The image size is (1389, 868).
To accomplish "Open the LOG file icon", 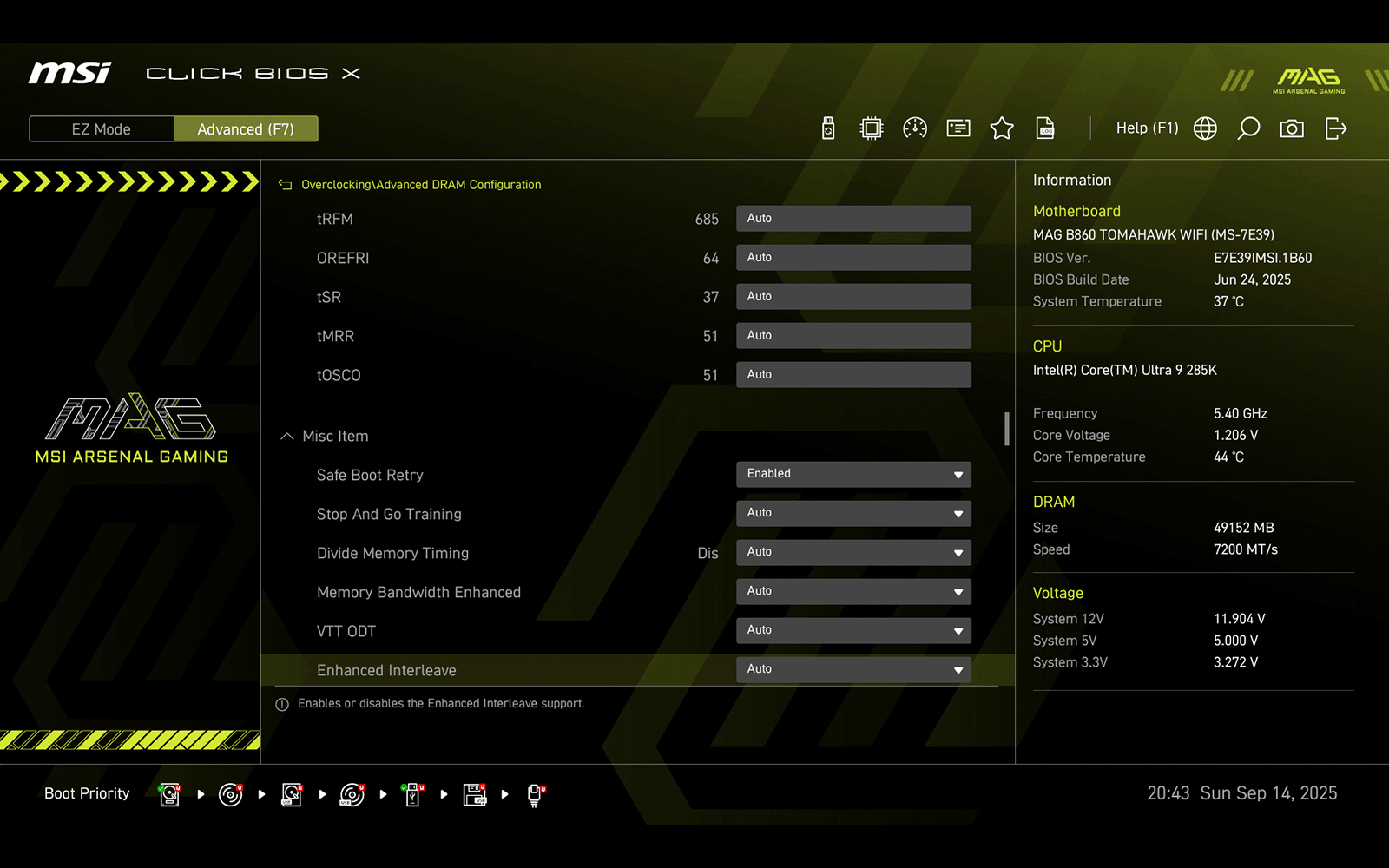I will tap(1045, 128).
